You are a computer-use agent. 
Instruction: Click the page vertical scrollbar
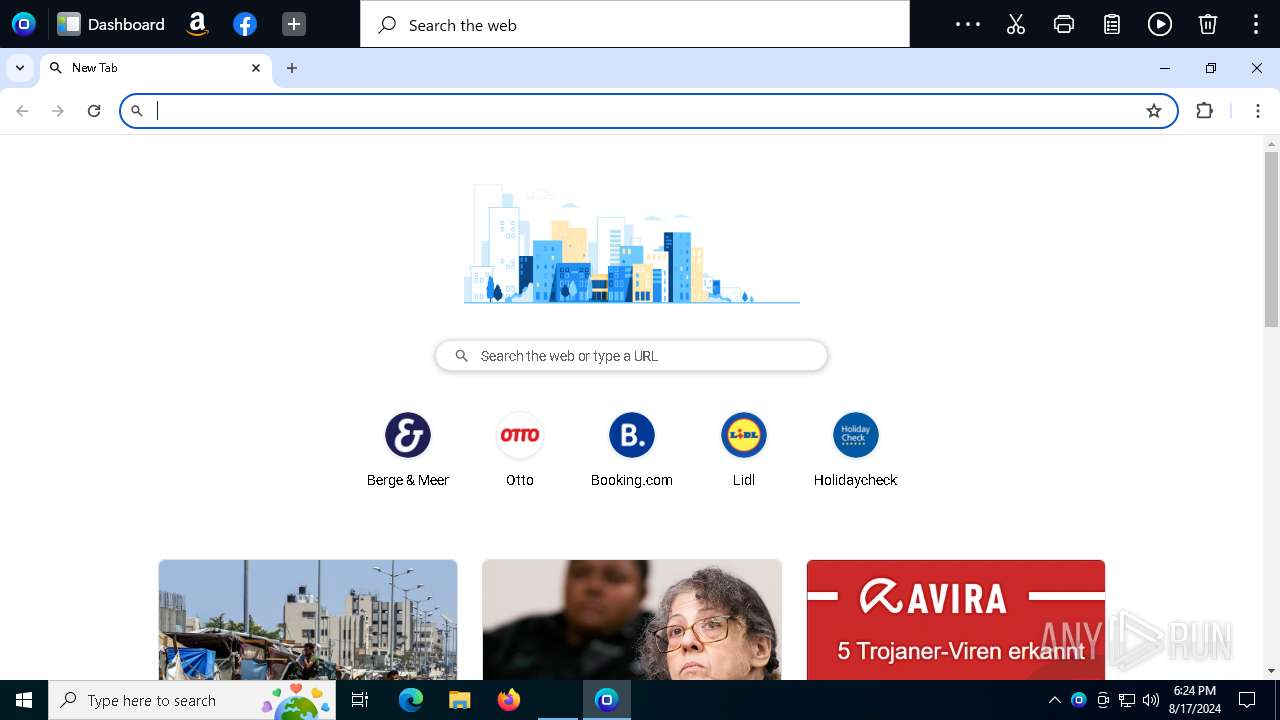click(1271, 239)
